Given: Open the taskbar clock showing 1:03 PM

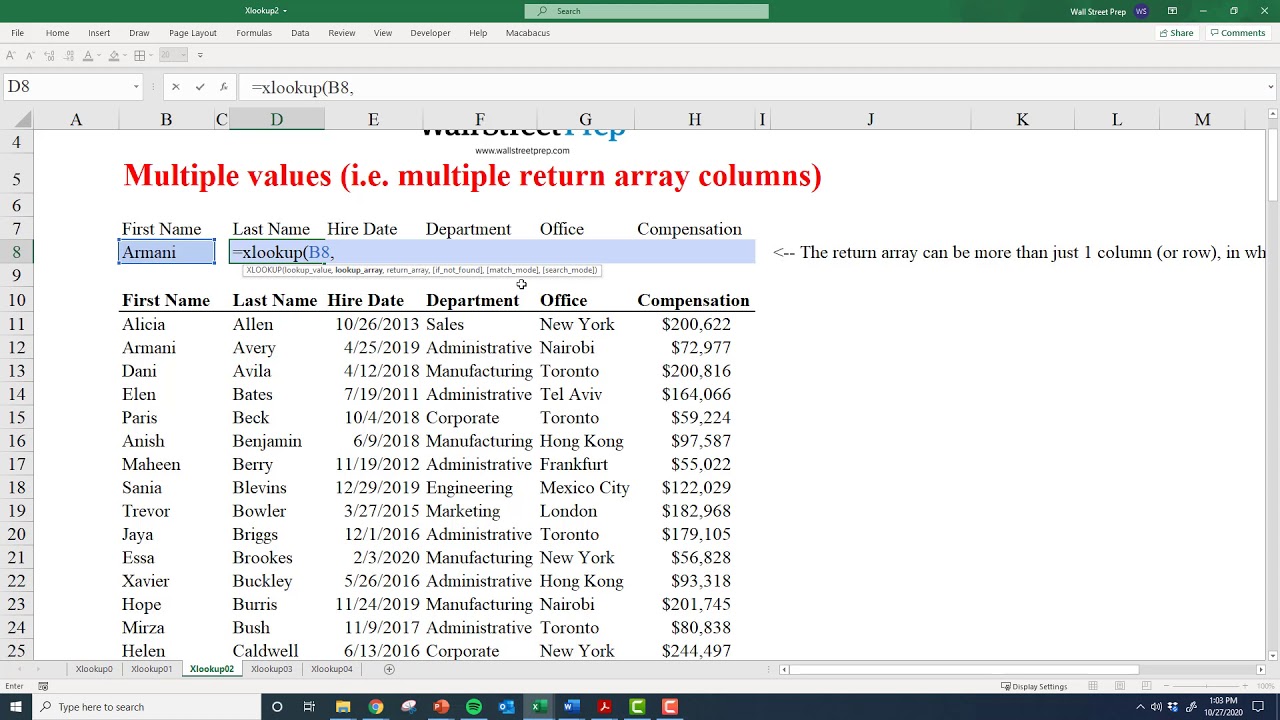Looking at the screenshot, I should point(1222,707).
